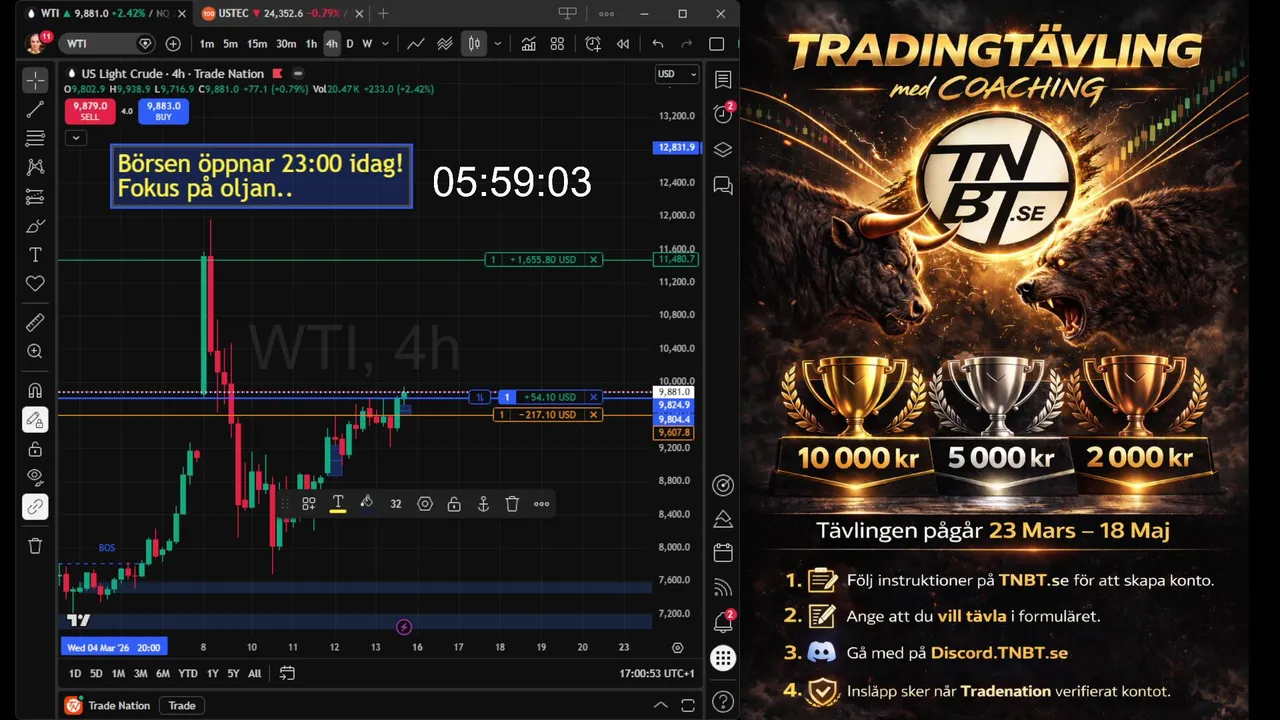This screenshot has width=1280, height=720.
Task: Toggle lock all drawings padlock in sidebar
Action: pos(35,448)
